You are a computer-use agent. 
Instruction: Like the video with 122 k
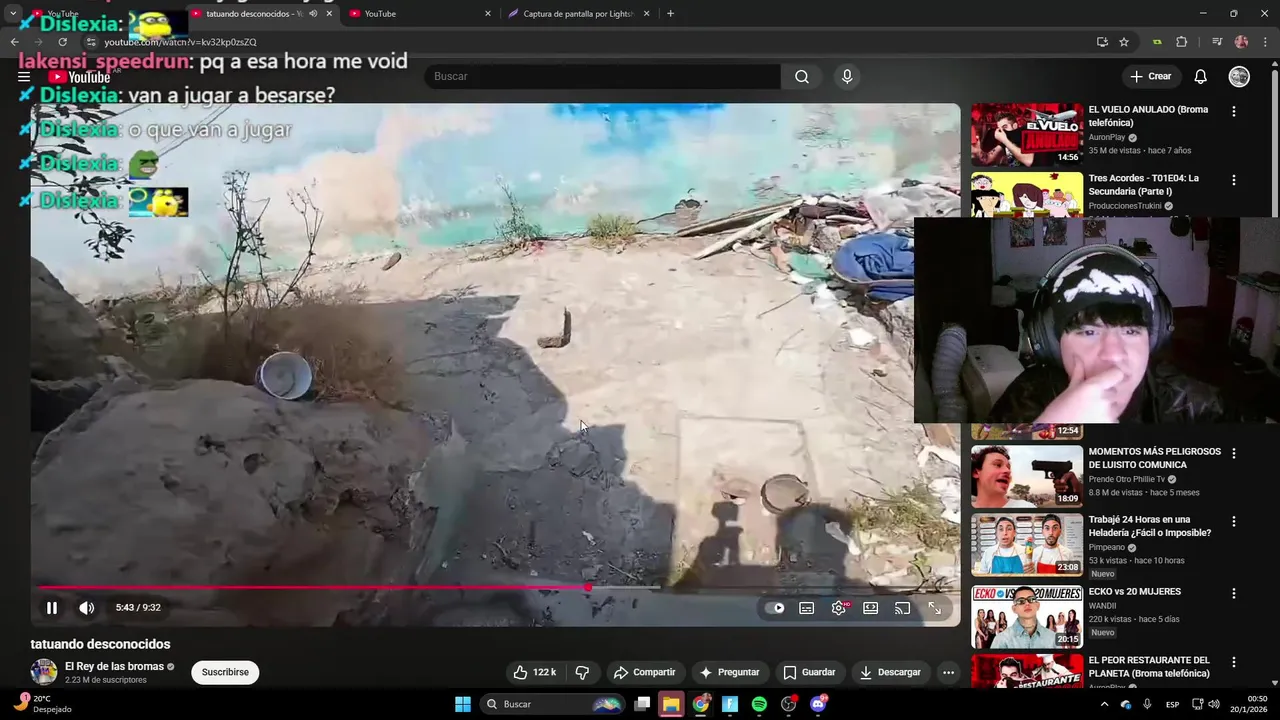(x=535, y=672)
